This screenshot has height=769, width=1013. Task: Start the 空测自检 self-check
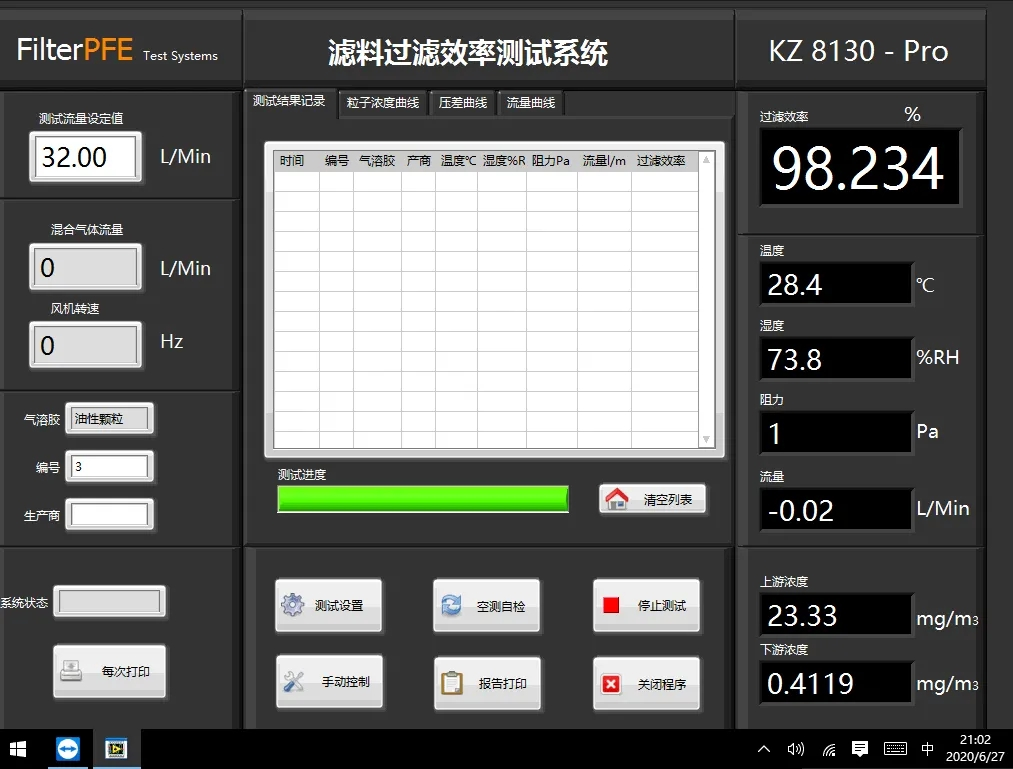486,606
